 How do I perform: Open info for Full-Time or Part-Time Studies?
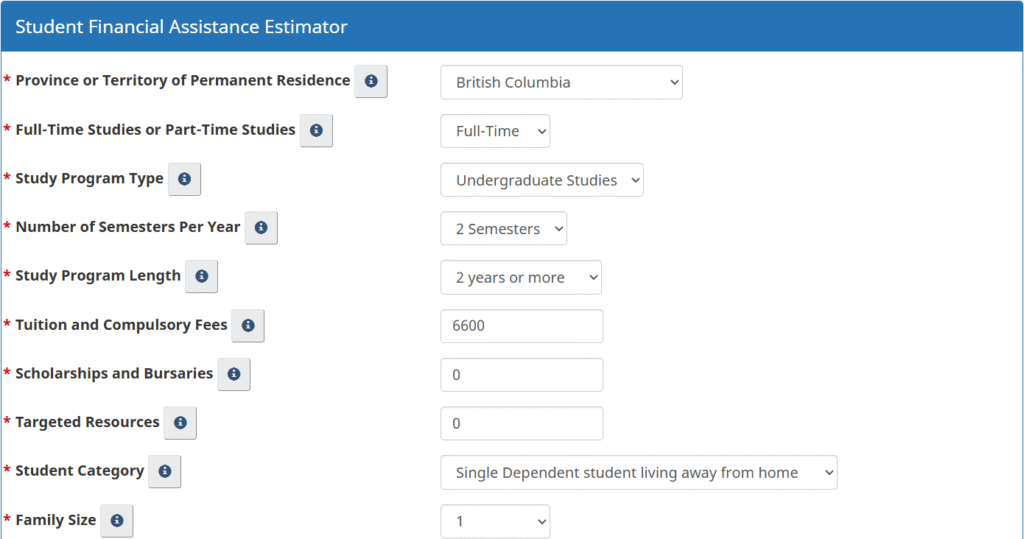(x=316, y=130)
